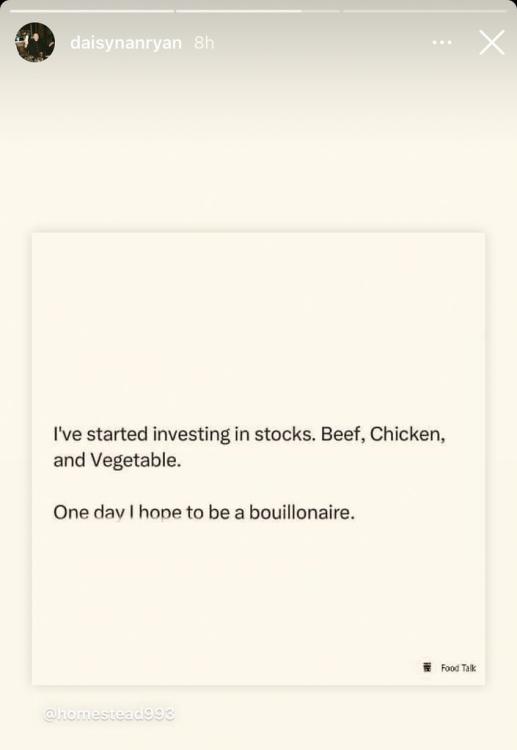The width and height of the screenshot is (517, 750).
Task: Click the word "Beef," in the post
Action: [343, 434]
